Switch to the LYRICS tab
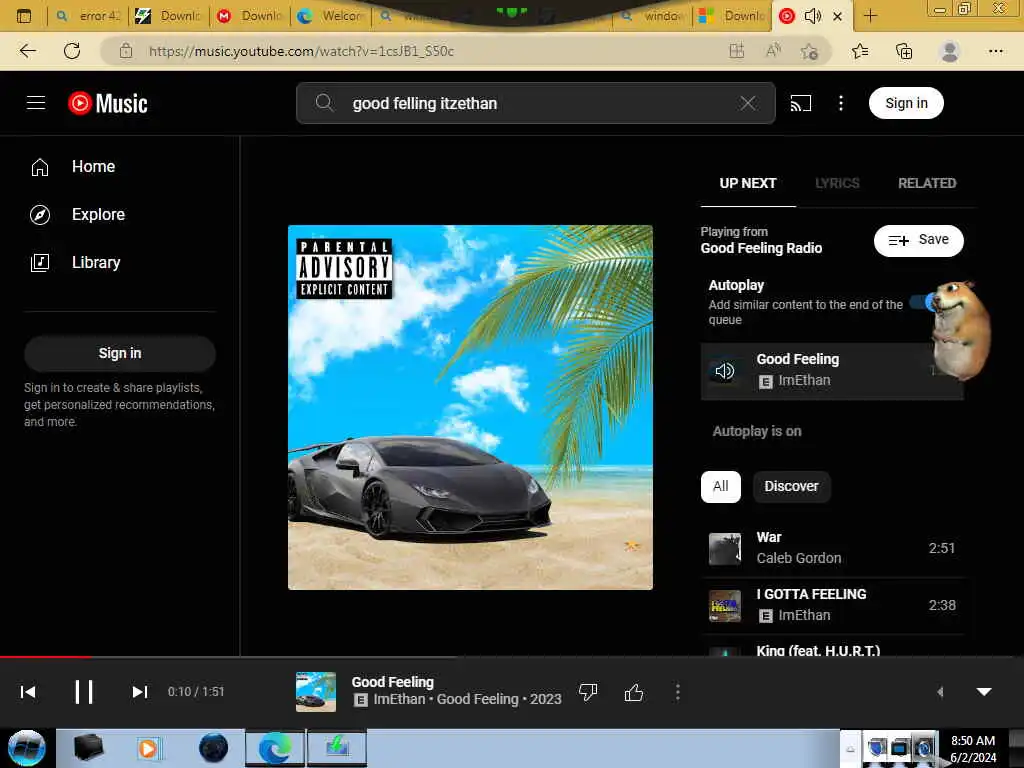 [x=837, y=184]
